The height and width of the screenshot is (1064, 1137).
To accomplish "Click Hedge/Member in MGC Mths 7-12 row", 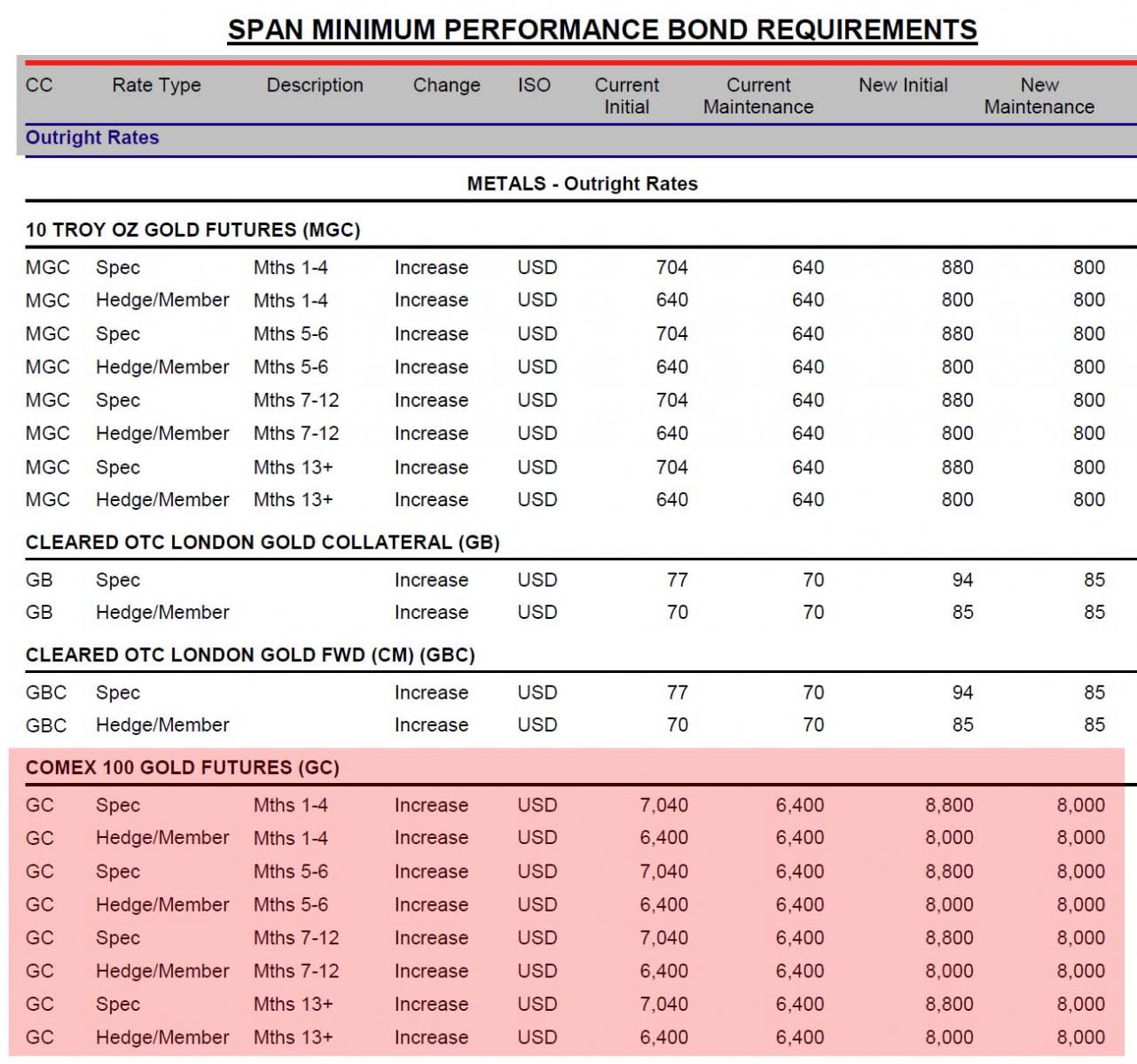I will tap(162, 434).
